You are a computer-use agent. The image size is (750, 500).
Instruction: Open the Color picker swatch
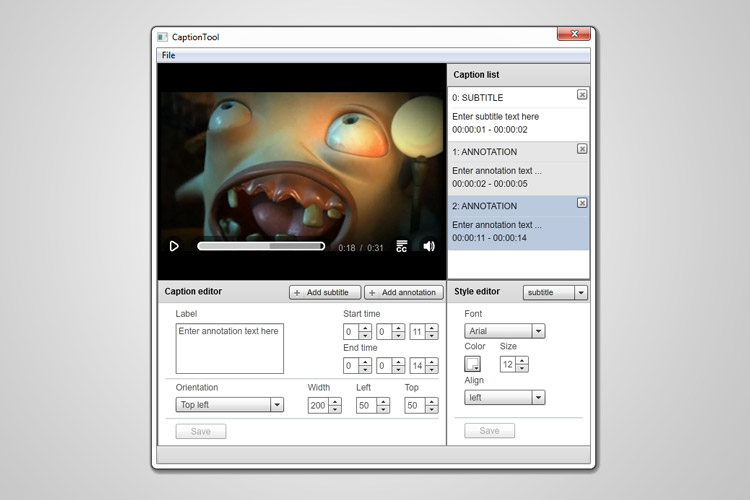473,364
